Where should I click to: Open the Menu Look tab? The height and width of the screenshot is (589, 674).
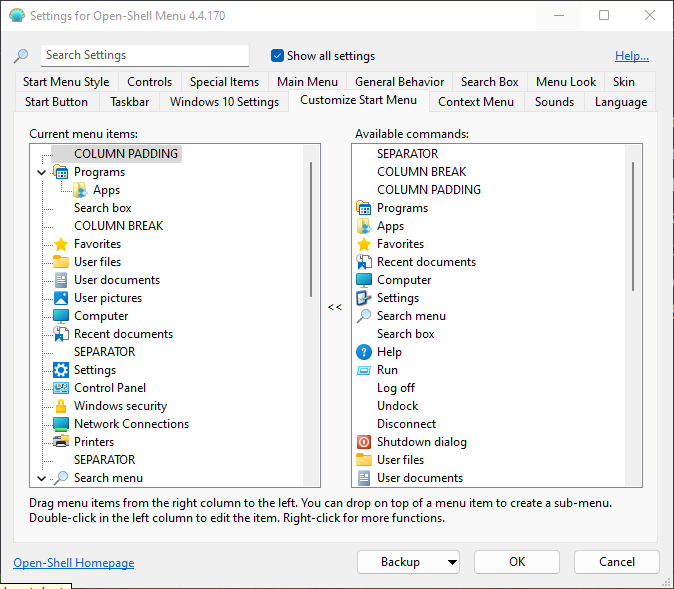(566, 82)
